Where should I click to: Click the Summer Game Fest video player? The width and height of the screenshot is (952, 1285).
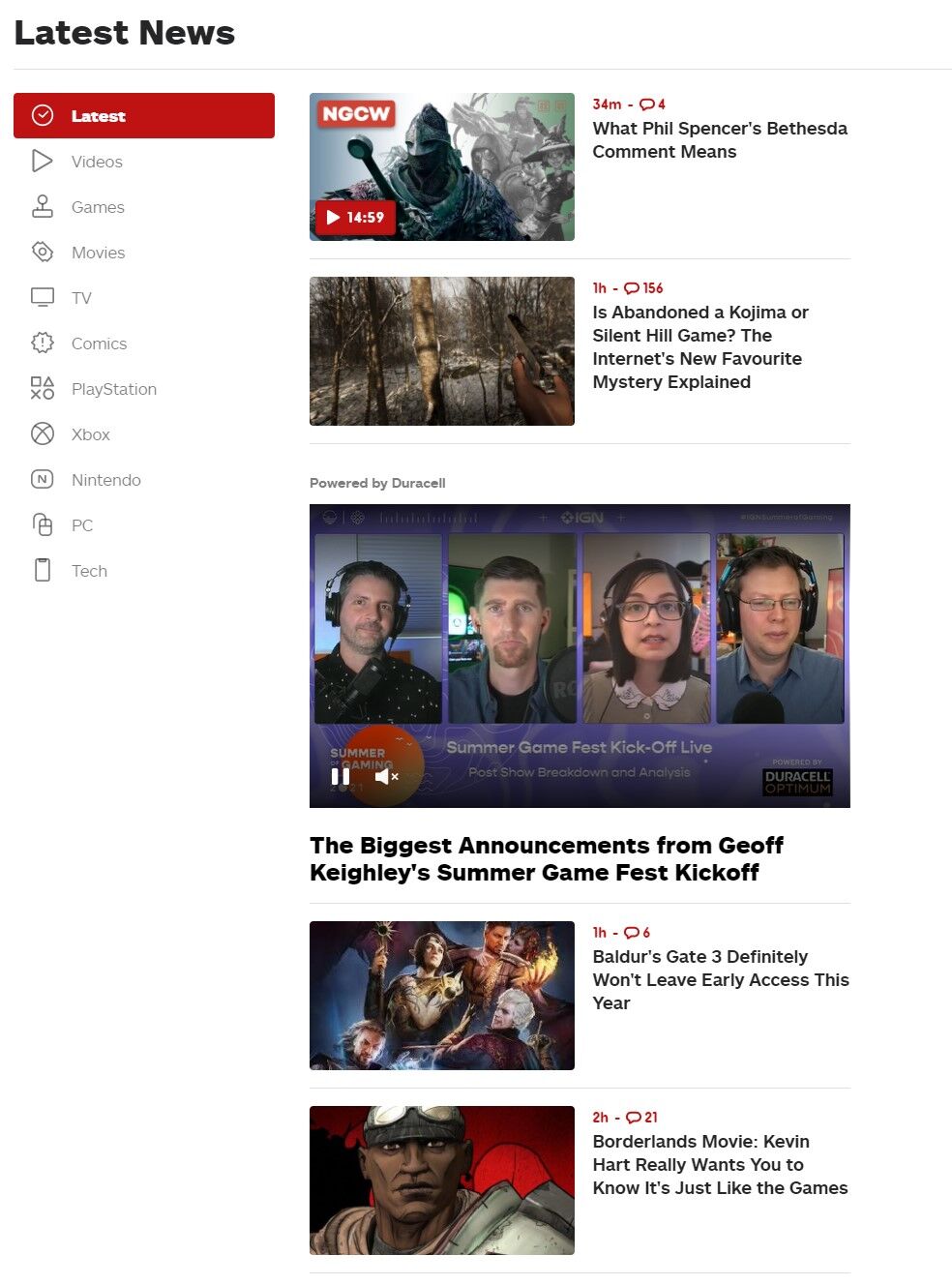coord(580,656)
